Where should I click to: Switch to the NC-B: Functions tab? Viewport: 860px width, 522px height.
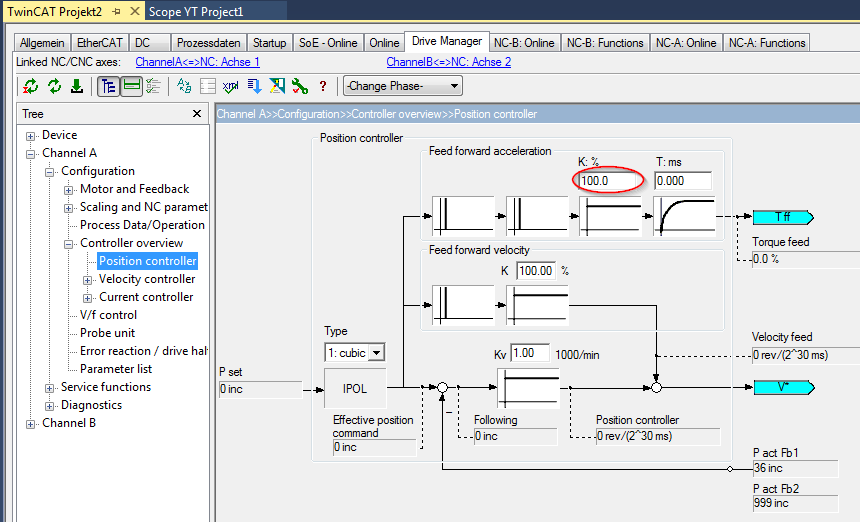pyautogui.click(x=605, y=43)
